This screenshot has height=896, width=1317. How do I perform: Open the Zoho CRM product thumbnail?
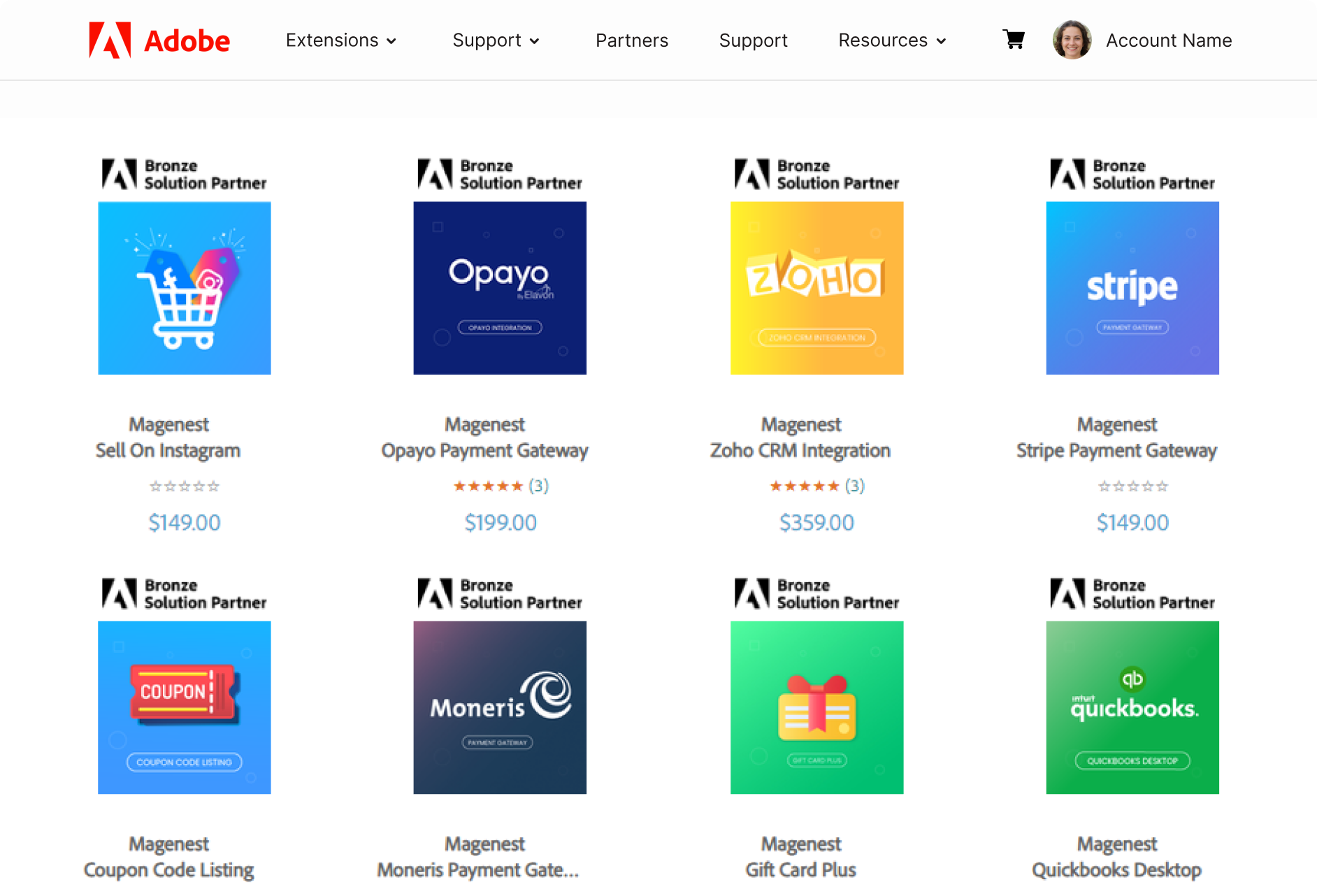click(816, 288)
